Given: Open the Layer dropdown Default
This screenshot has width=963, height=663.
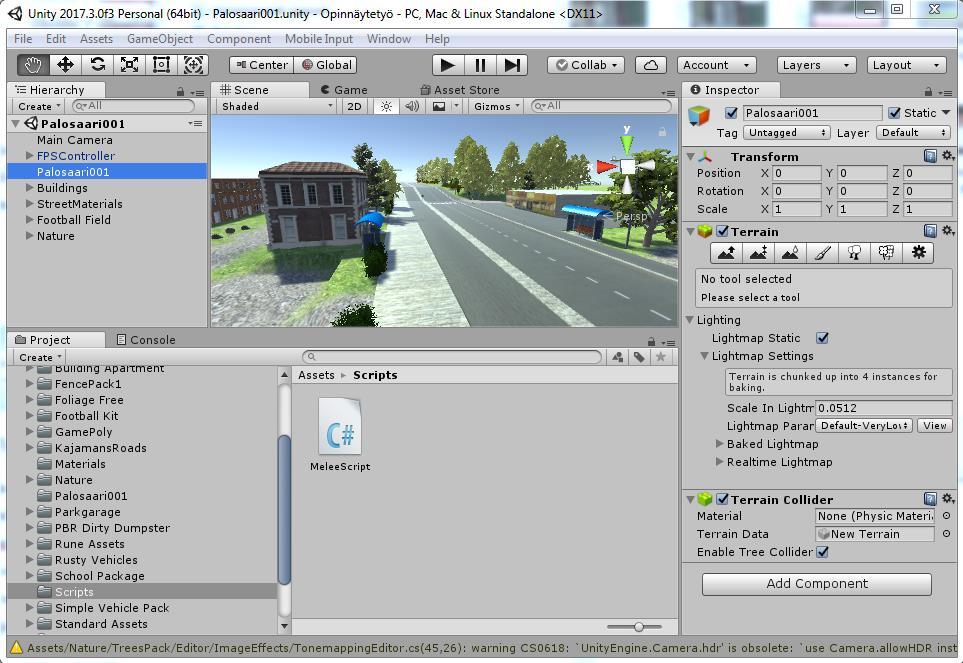Looking at the screenshot, I should (x=914, y=133).
